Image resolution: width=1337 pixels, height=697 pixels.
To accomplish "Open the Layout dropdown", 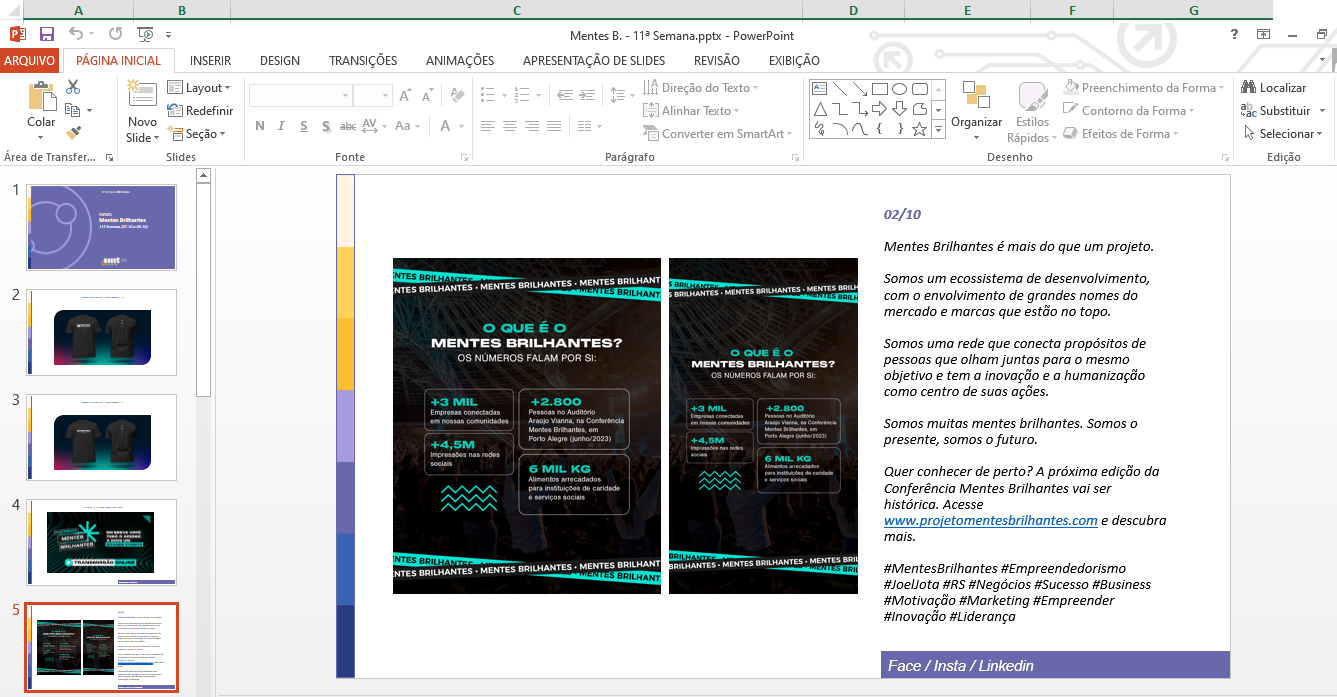I will point(199,88).
